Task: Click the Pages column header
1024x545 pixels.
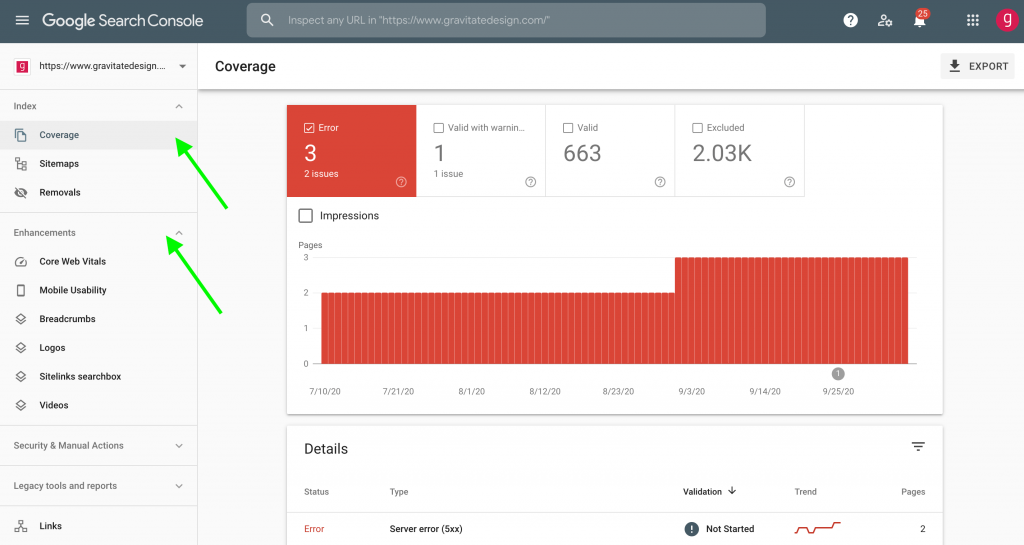Action: 913,491
